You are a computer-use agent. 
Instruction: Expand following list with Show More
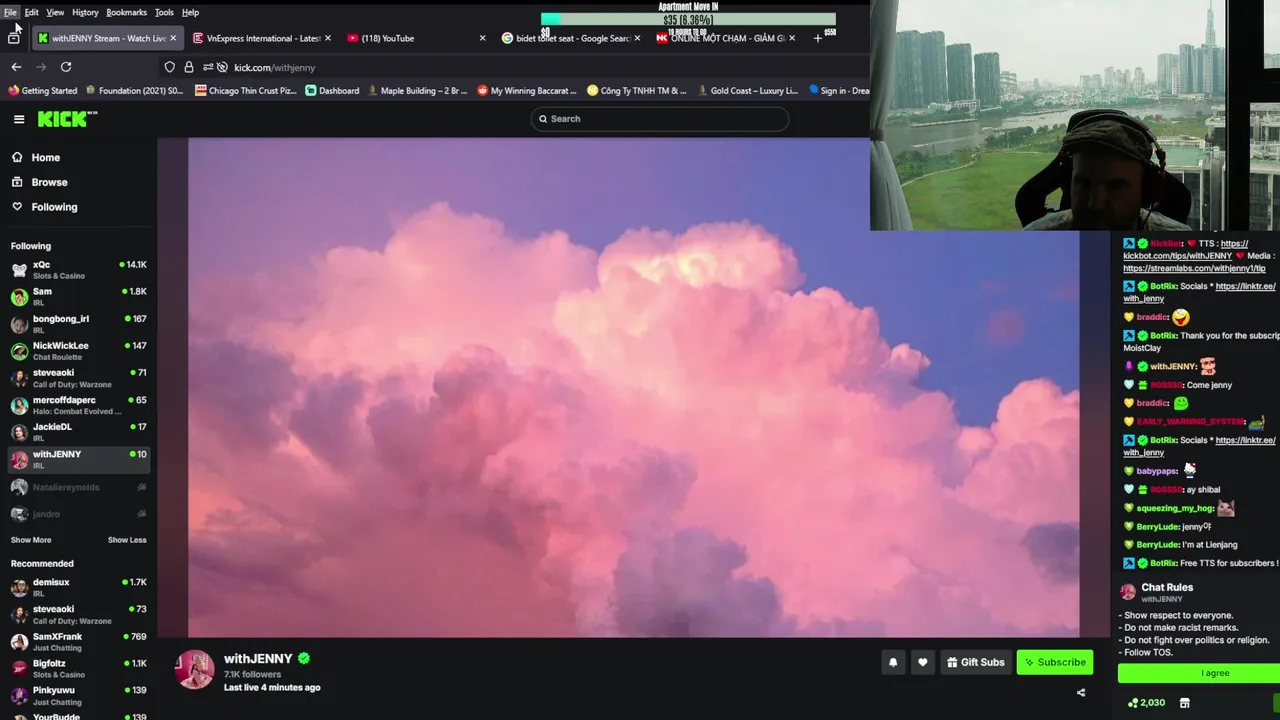tap(31, 540)
